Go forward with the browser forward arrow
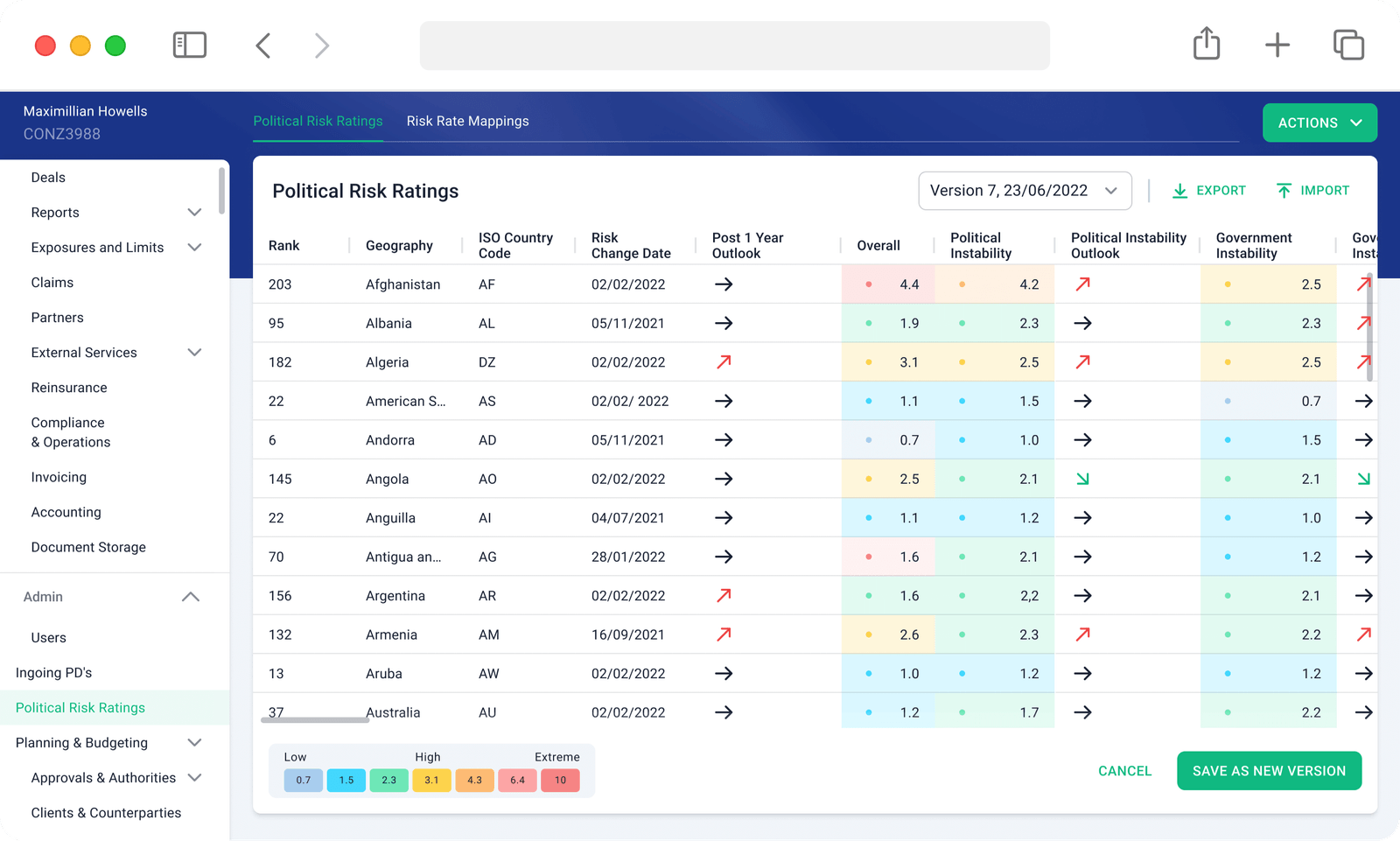1400x841 pixels. pyautogui.click(x=322, y=46)
